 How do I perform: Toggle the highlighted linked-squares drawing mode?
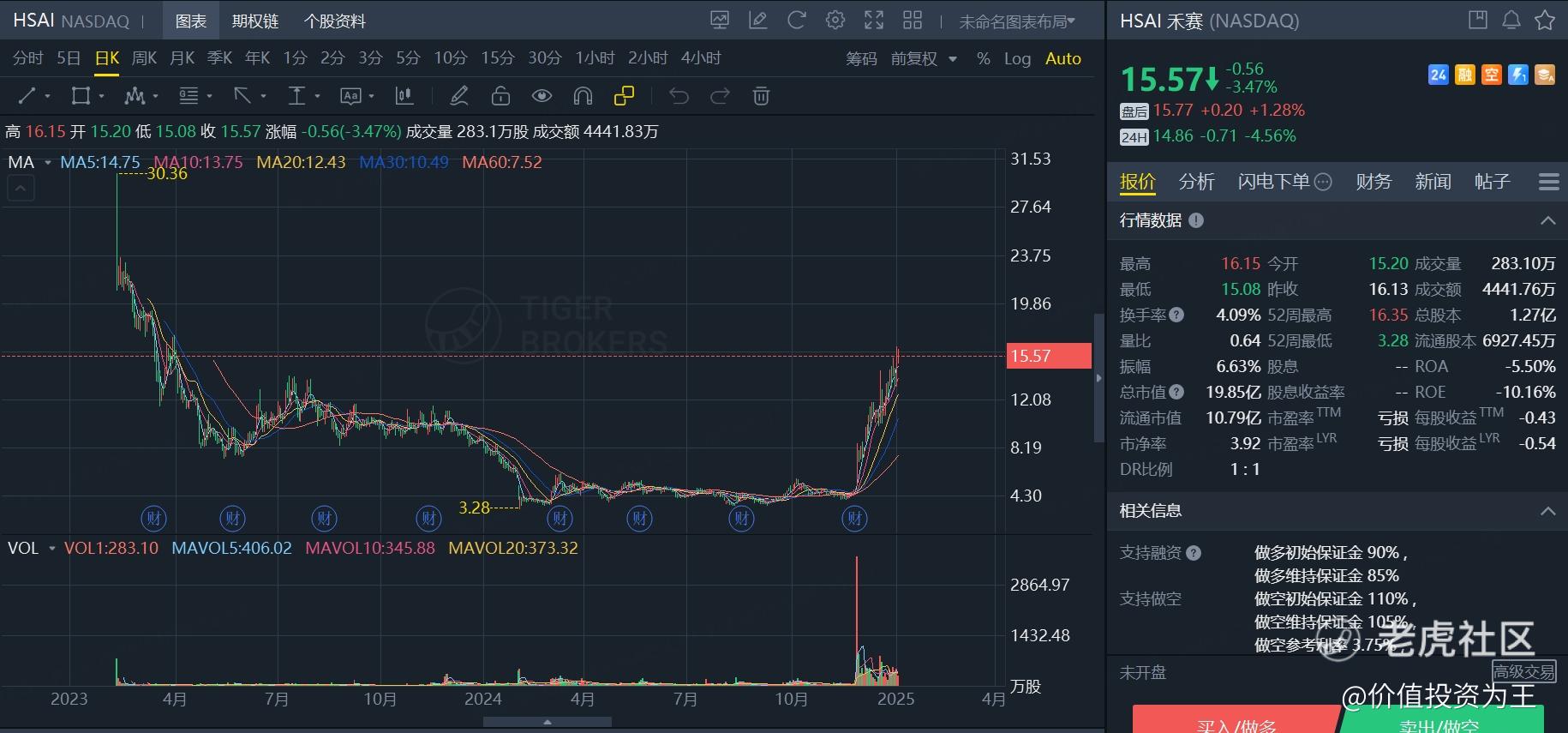(x=625, y=96)
